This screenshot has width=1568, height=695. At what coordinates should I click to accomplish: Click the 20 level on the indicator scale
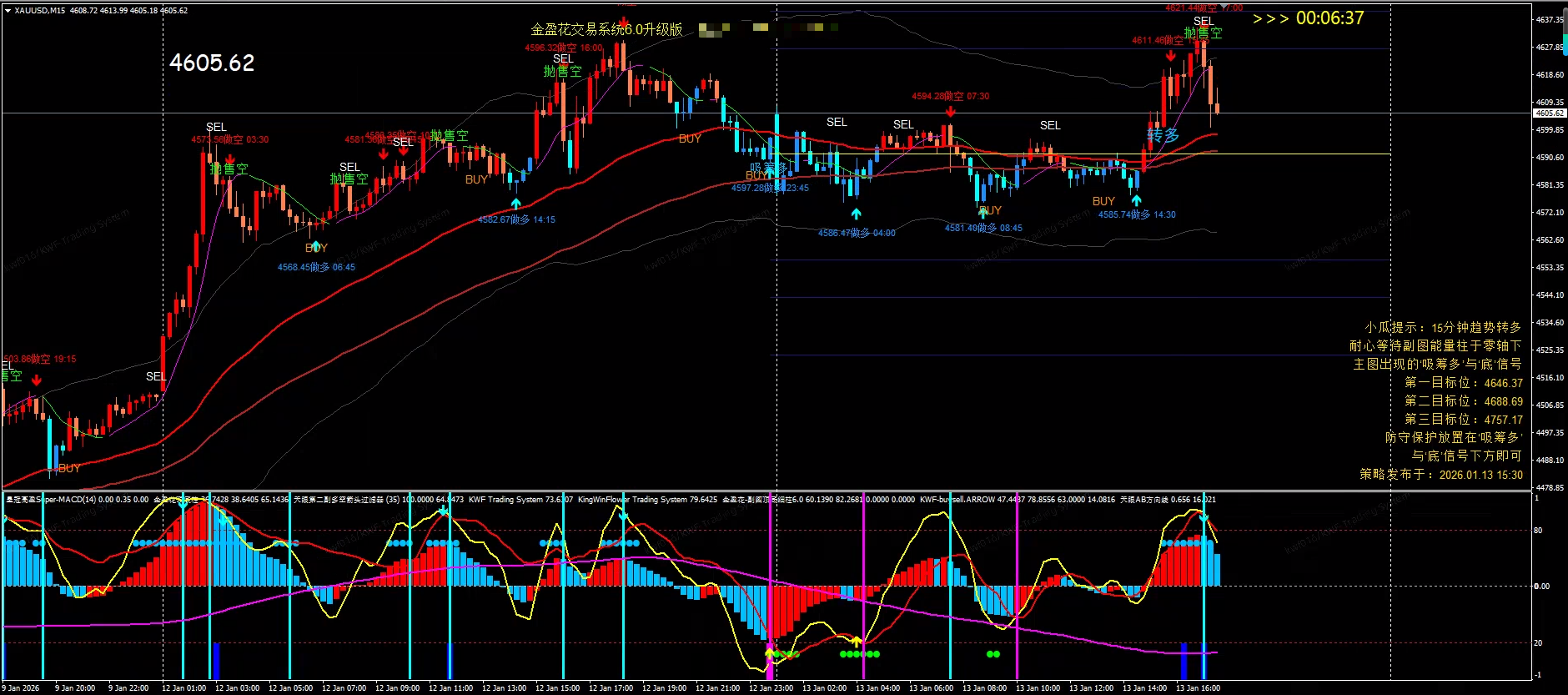click(x=1538, y=643)
